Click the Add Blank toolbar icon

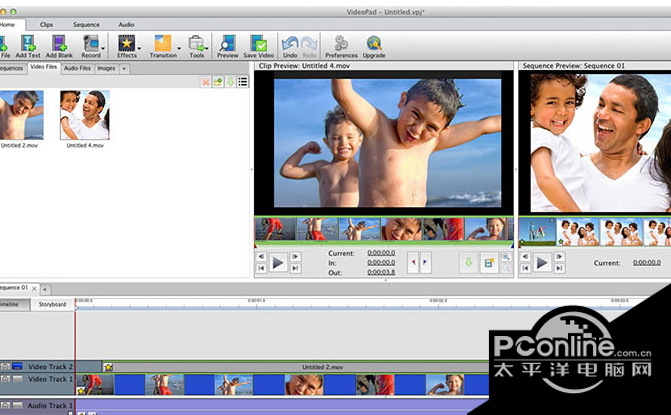click(59, 43)
